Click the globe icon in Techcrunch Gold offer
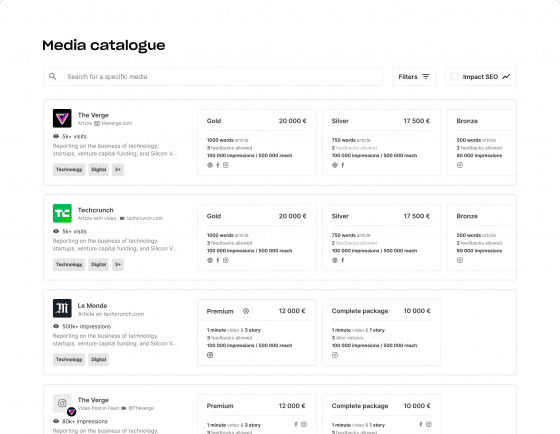This screenshot has width=560, height=434. pos(210,260)
